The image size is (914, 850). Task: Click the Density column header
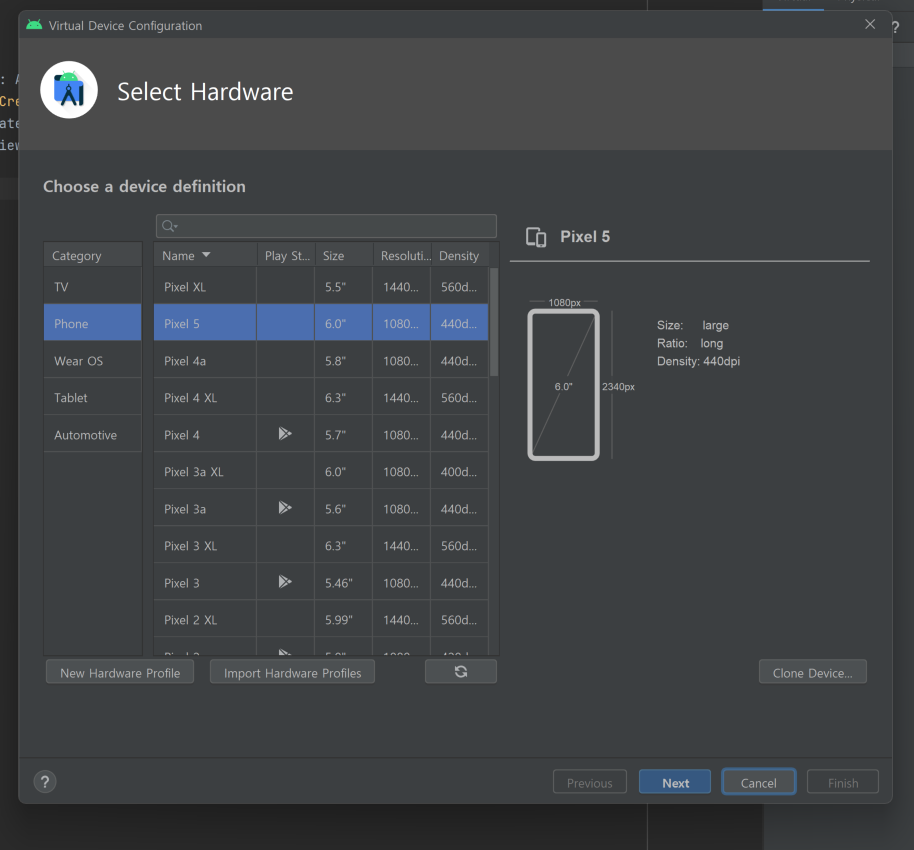tap(460, 255)
